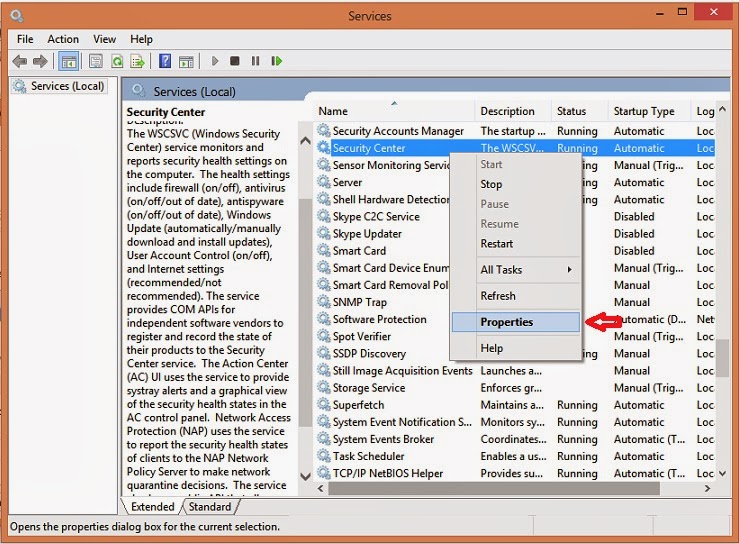Image resolution: width=739 pixels, height=544 pixels.
Task: Click the gear icon next to SNMP Trap
Action: [323, 302]
